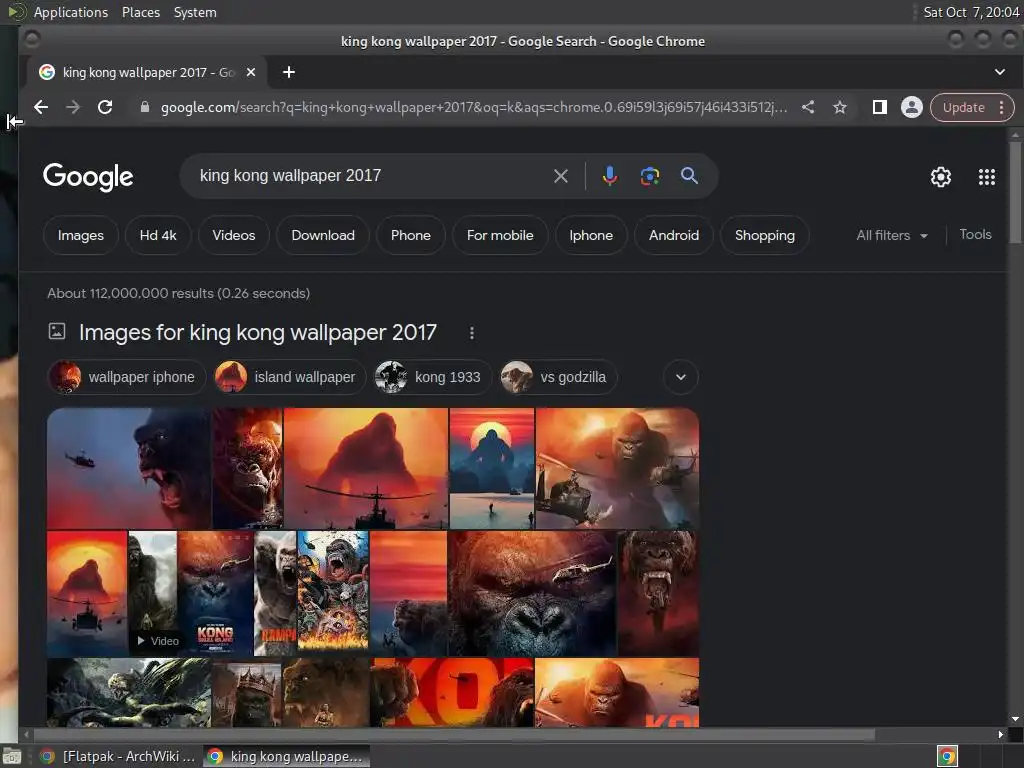Select the Shopping filter chip

tap(765, 235)
